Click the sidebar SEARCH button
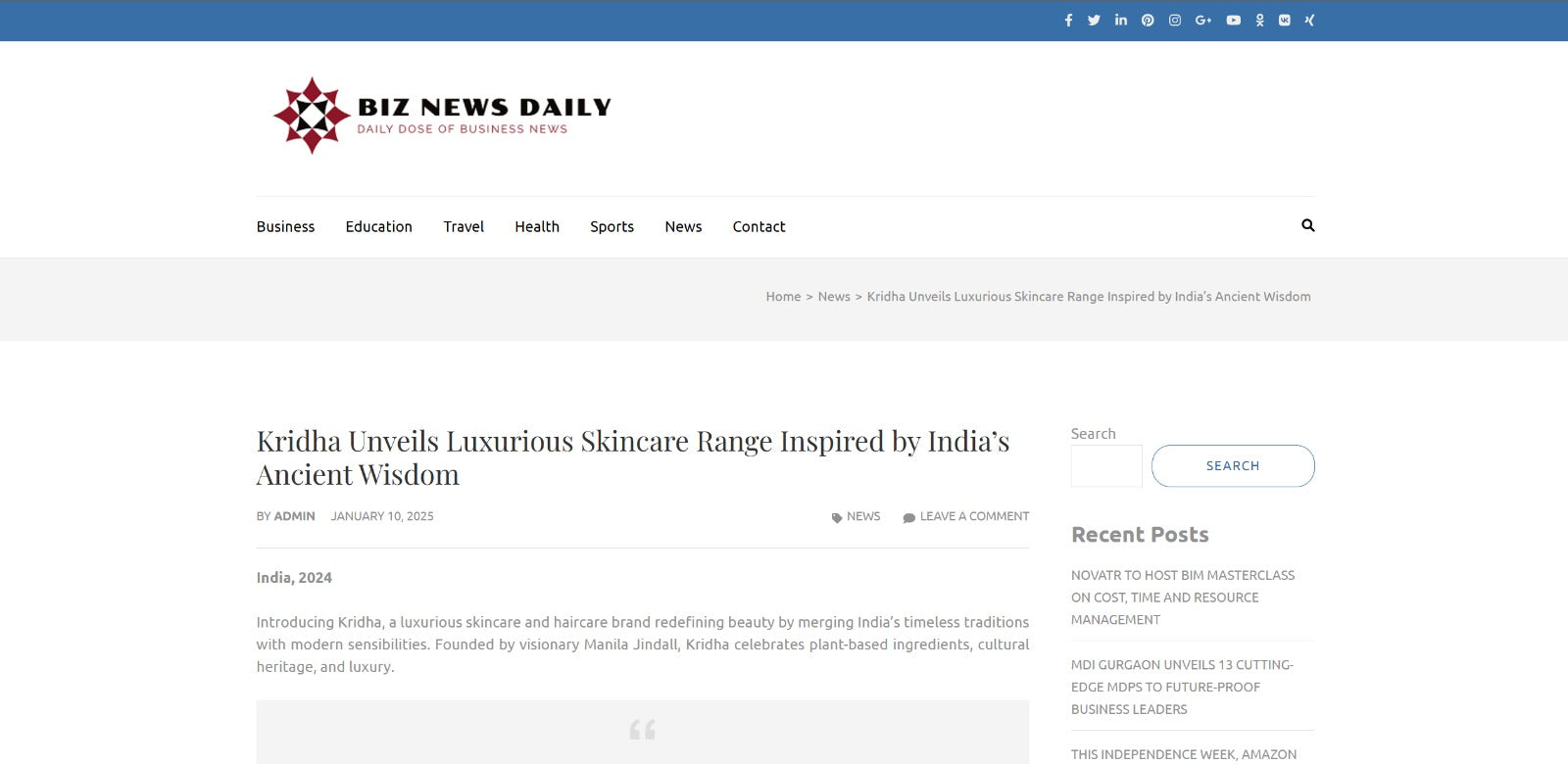The height and width of the screenshot is (764, 1568). (1233, 466)
